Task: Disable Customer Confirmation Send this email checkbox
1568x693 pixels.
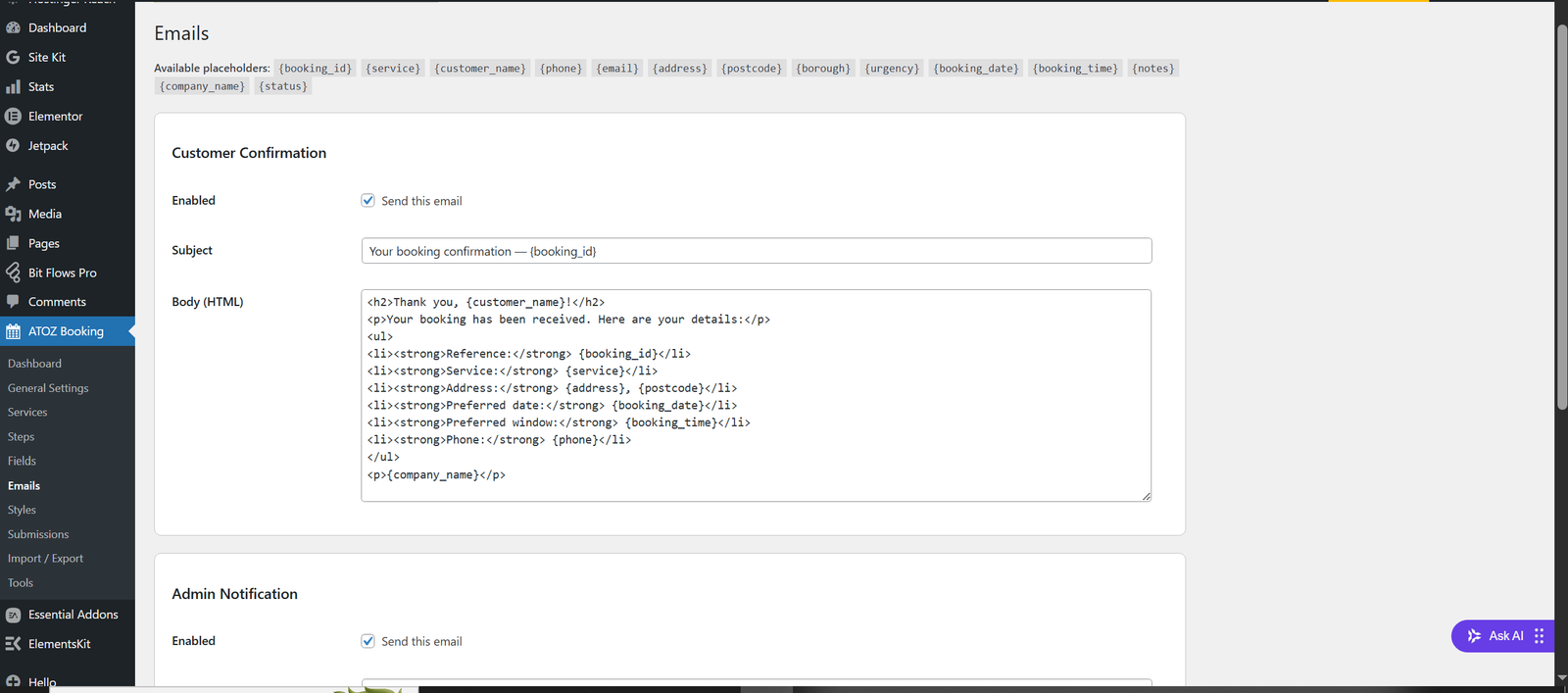Action: point(368,200)
